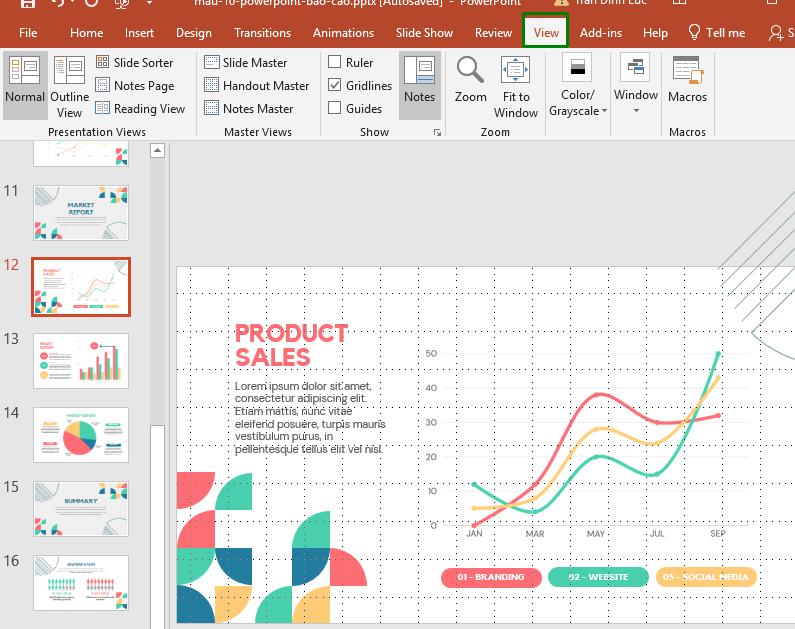Viewport: 795px width, 629px height.
Task: Toggle the Notes pane button
Action: click(x=419, y=85)
